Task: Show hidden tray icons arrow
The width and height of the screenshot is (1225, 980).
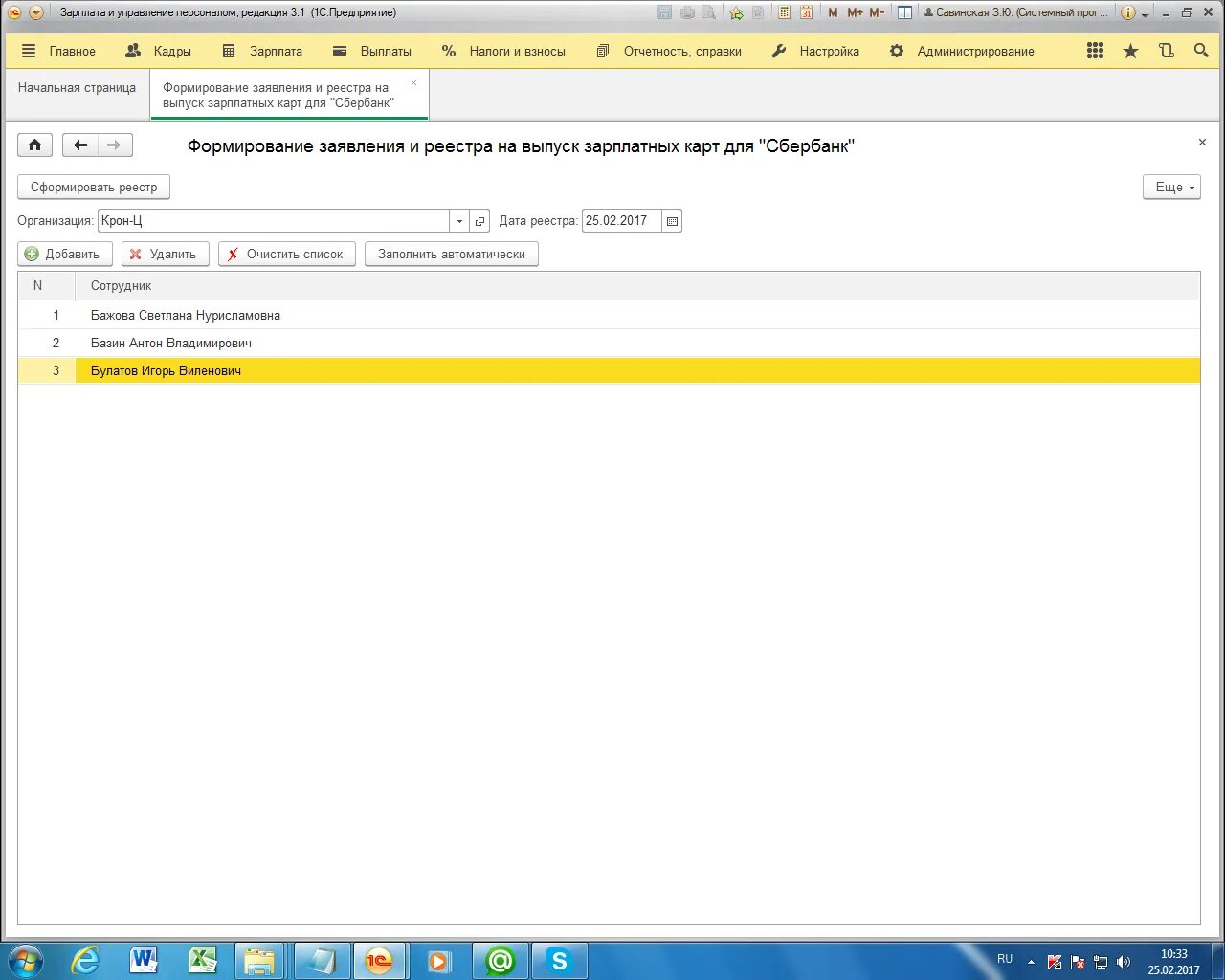Action: [1031, 962]
